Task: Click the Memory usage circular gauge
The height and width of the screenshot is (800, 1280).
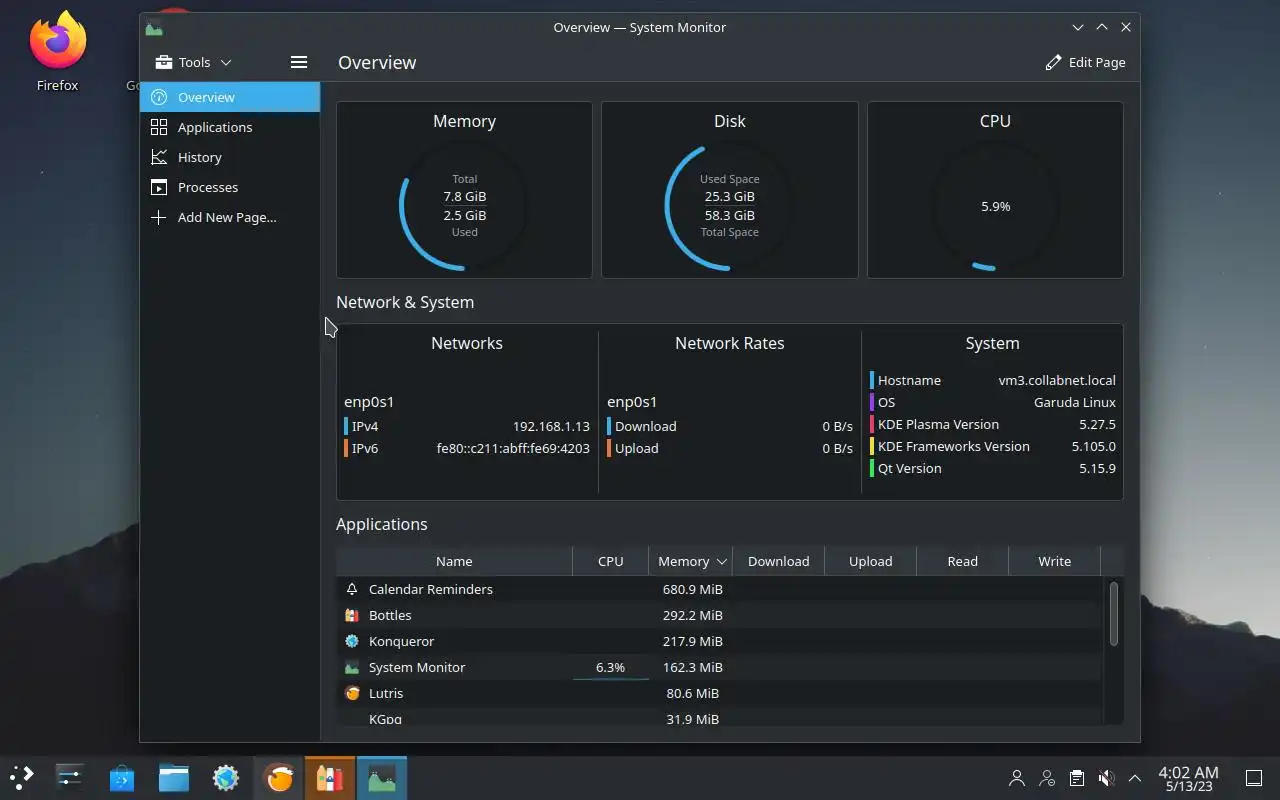Action: pyautogui.click(x=464, y=206)
